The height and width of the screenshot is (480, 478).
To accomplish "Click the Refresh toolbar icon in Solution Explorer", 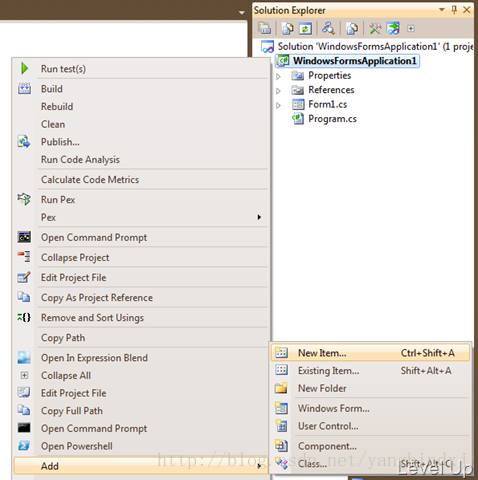I will coord(305,28).
